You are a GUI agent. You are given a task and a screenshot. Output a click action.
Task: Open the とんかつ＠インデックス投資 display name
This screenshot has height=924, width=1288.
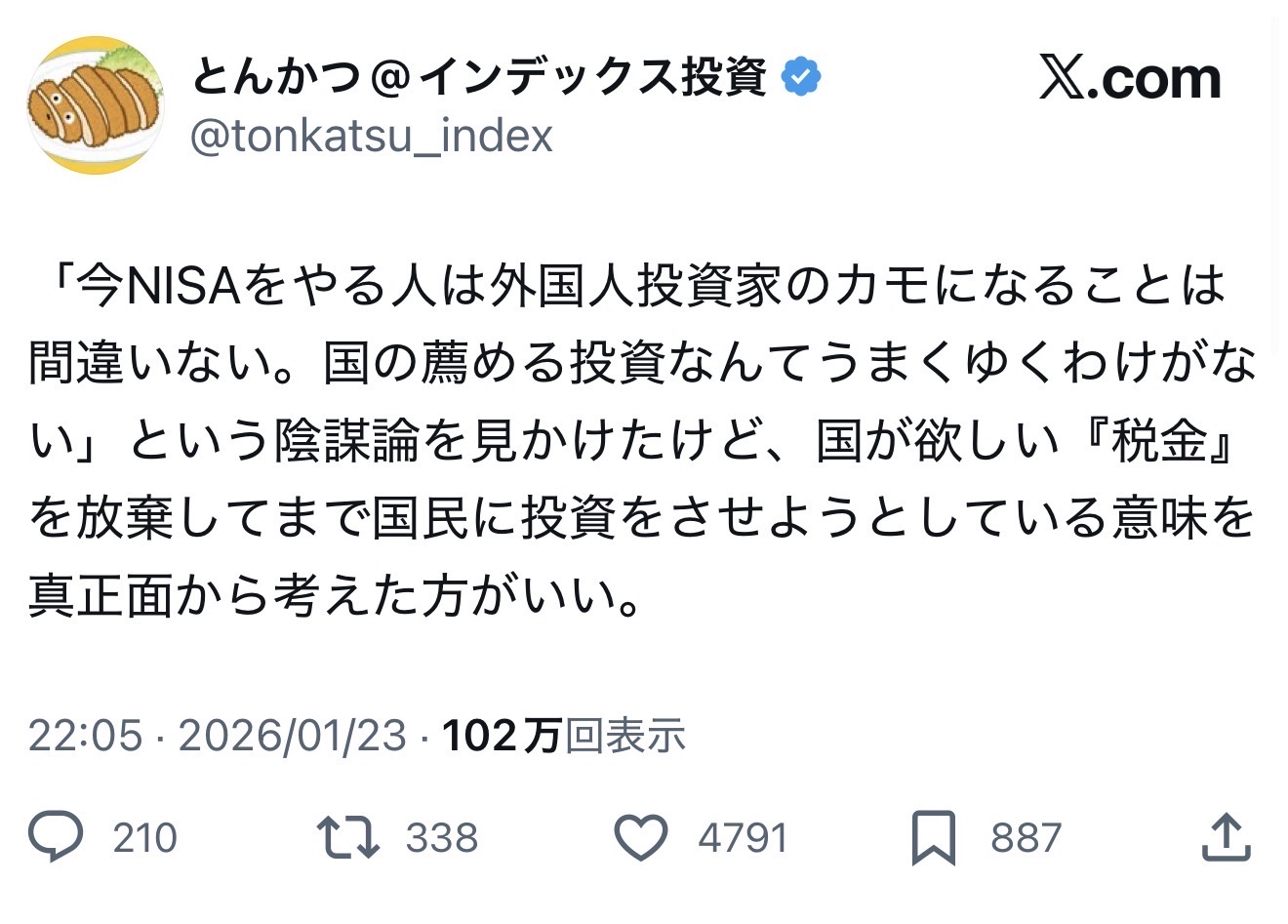479,77
